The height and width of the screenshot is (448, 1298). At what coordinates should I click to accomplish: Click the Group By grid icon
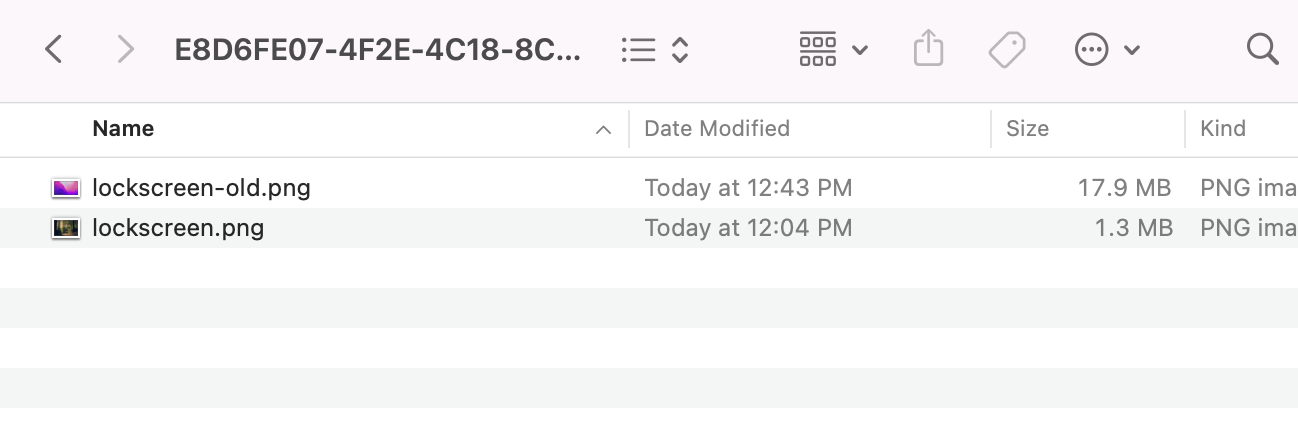click(x=818, y=49)
